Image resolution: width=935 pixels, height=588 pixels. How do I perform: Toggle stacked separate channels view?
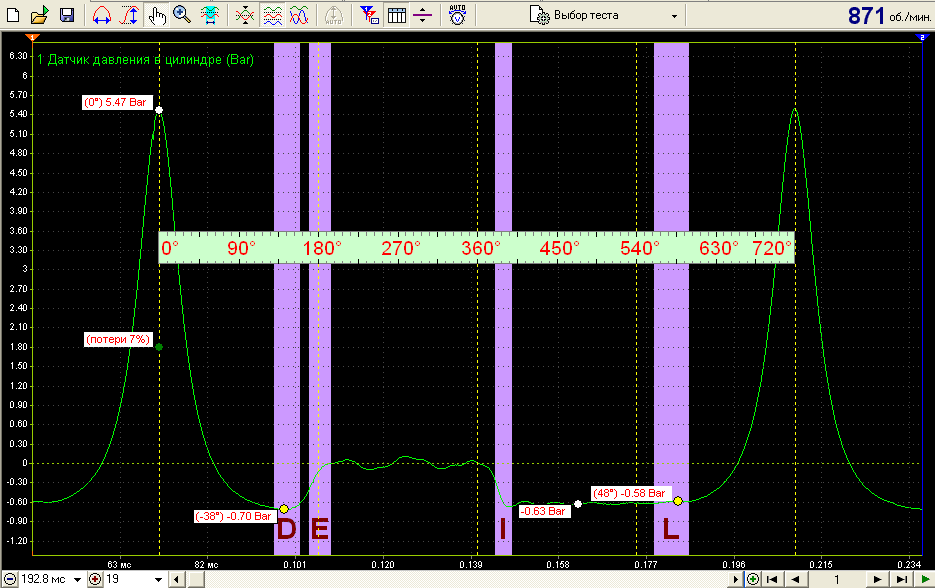[x=273, y=16]
